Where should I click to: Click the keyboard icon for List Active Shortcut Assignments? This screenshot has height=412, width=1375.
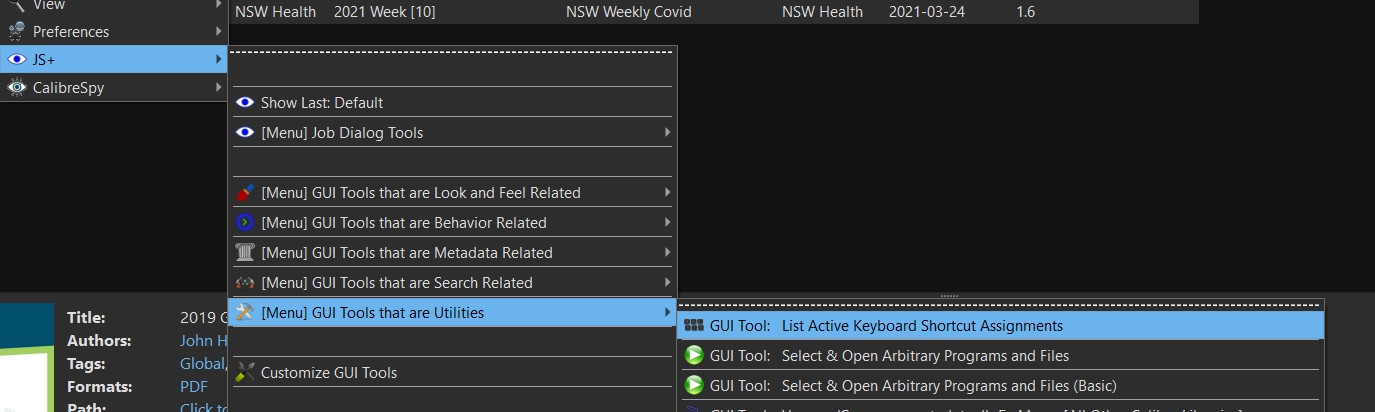coord(693,326)
